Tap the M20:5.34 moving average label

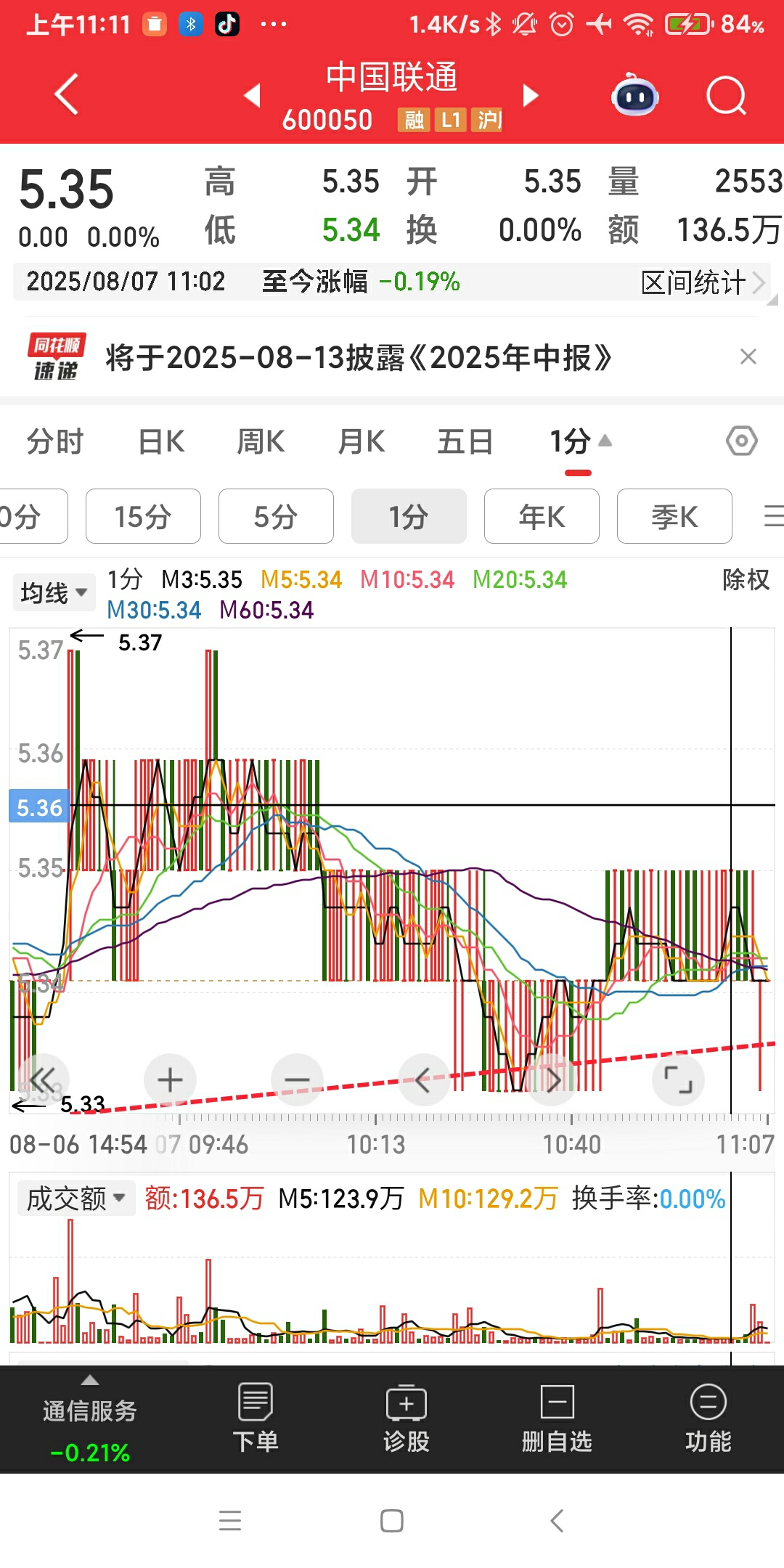[x=520, y=579]
